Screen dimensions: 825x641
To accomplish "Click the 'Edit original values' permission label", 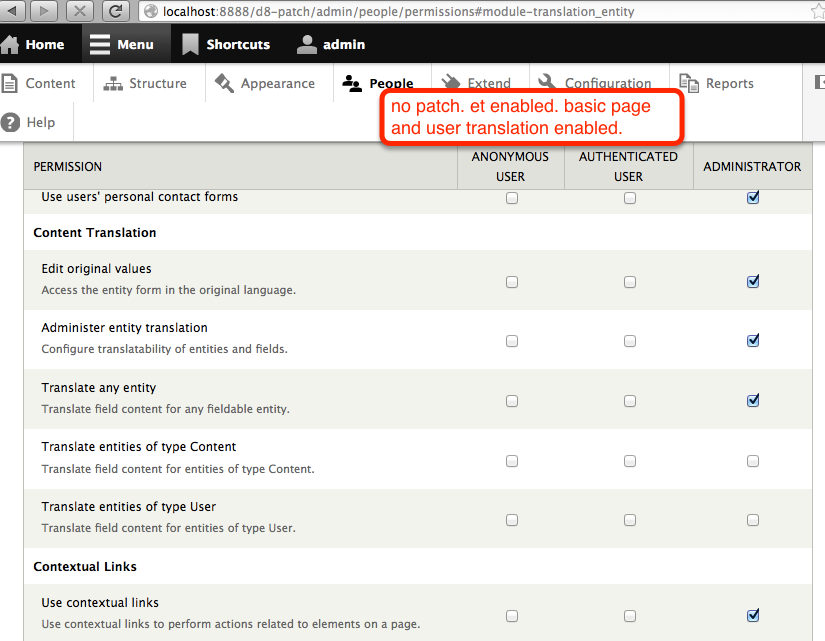I will point(96,268).
